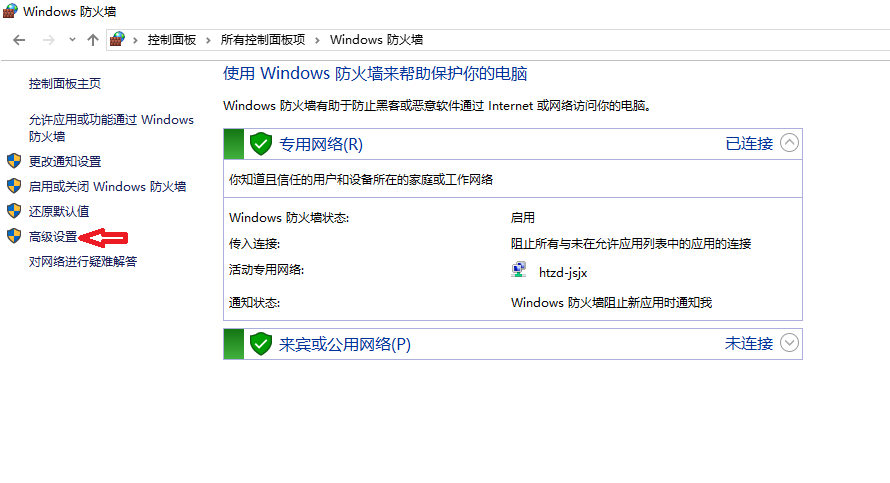Click shield icon beside 高级设置
Viewport: 890px width, 483px height.
[14, 236]
